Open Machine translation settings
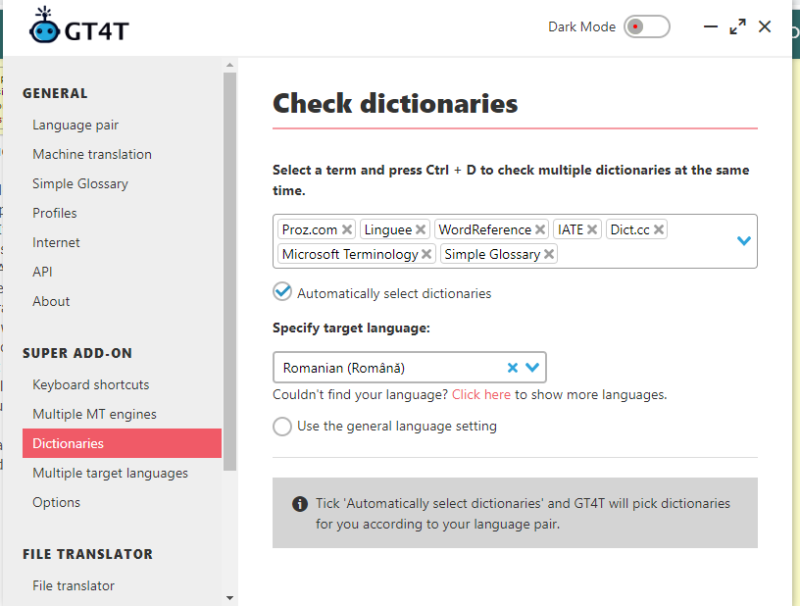800x606 pixels. point(92,154)
